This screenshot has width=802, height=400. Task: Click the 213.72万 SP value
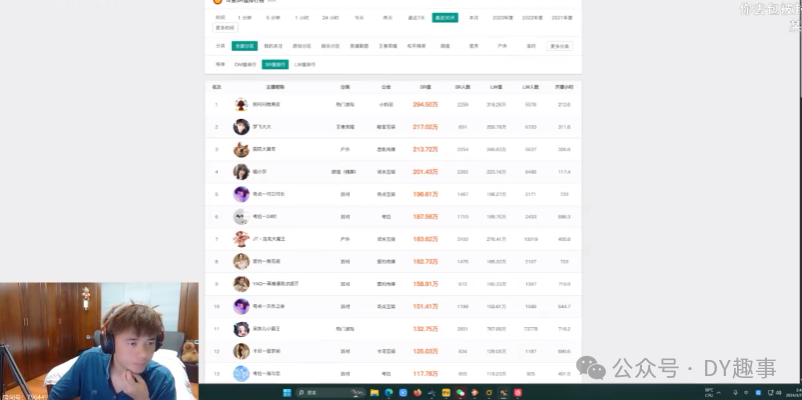(426, 149)
